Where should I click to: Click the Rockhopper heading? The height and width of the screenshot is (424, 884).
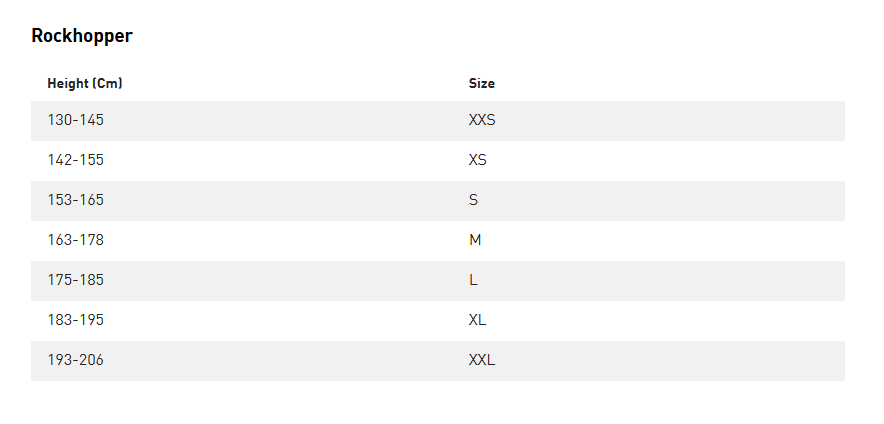pos(82,36)
